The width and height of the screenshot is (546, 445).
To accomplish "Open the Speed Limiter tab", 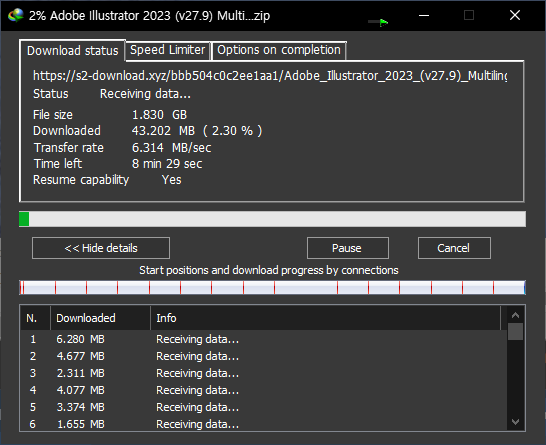I will (167, 50).
